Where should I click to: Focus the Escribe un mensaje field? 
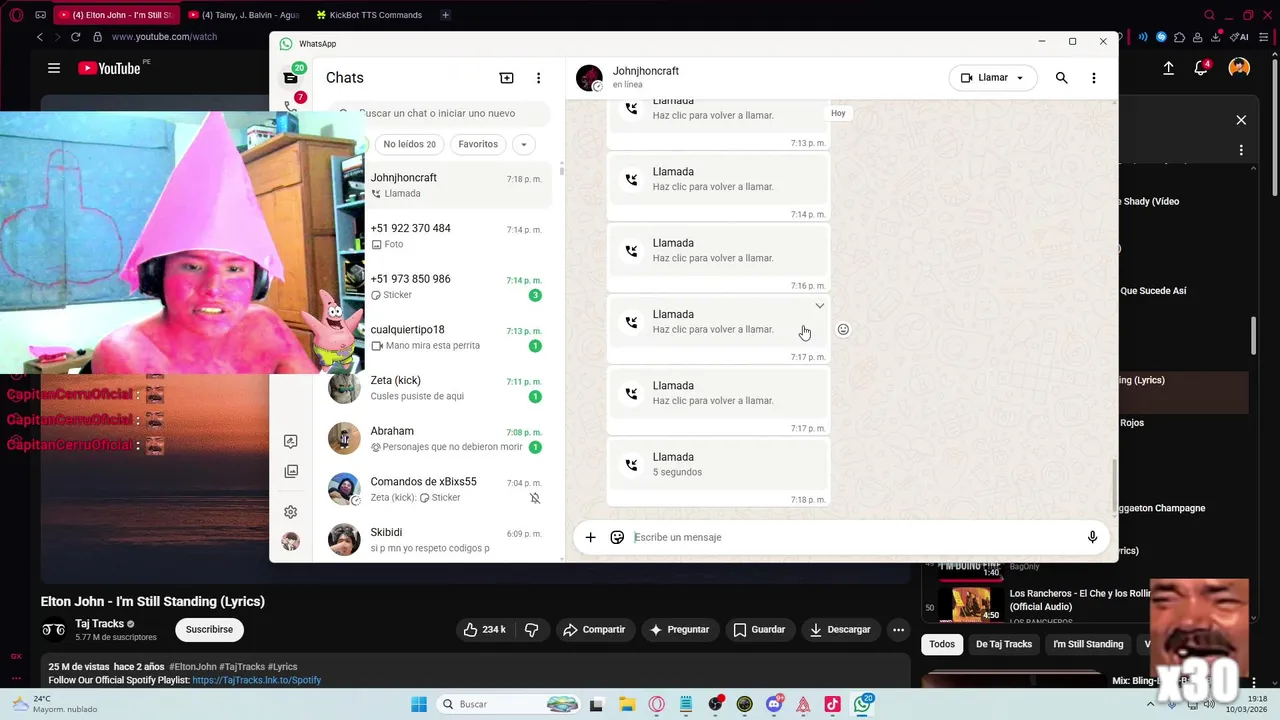855,537
